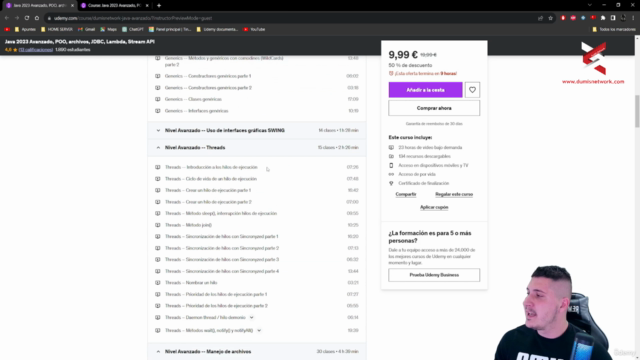
Task: Open Panel principal bookmark
Action: coord(170,29)
